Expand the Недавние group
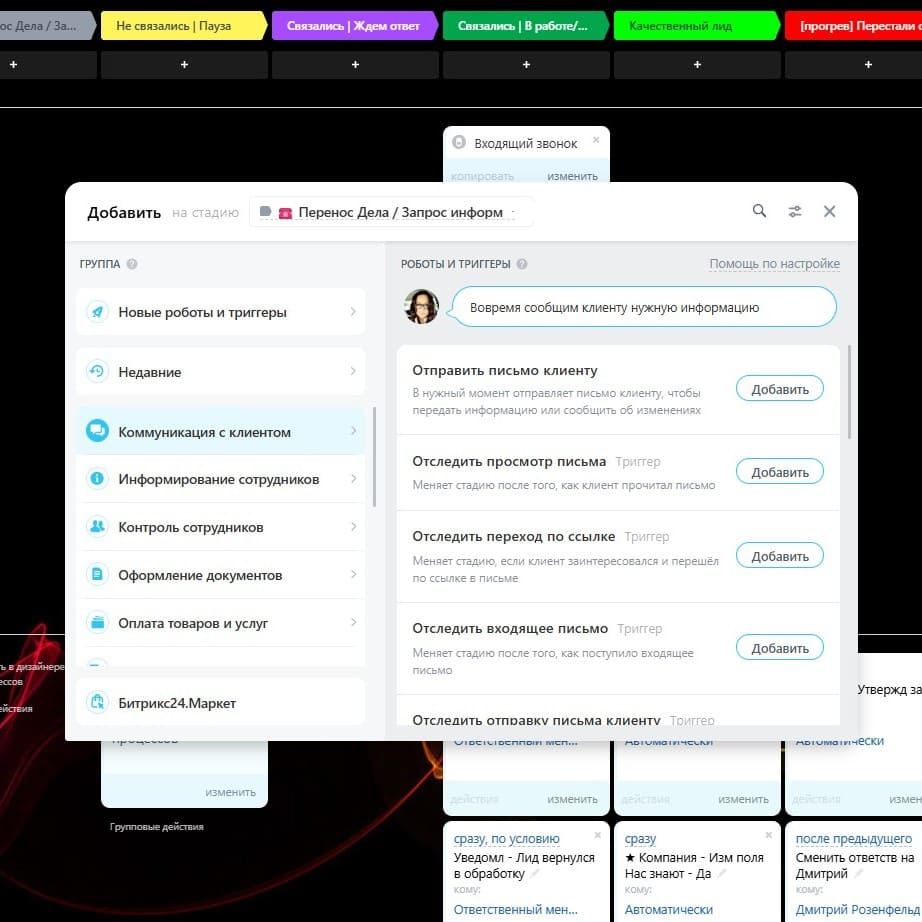The image size is (922, 922). [x=221, y=372]
